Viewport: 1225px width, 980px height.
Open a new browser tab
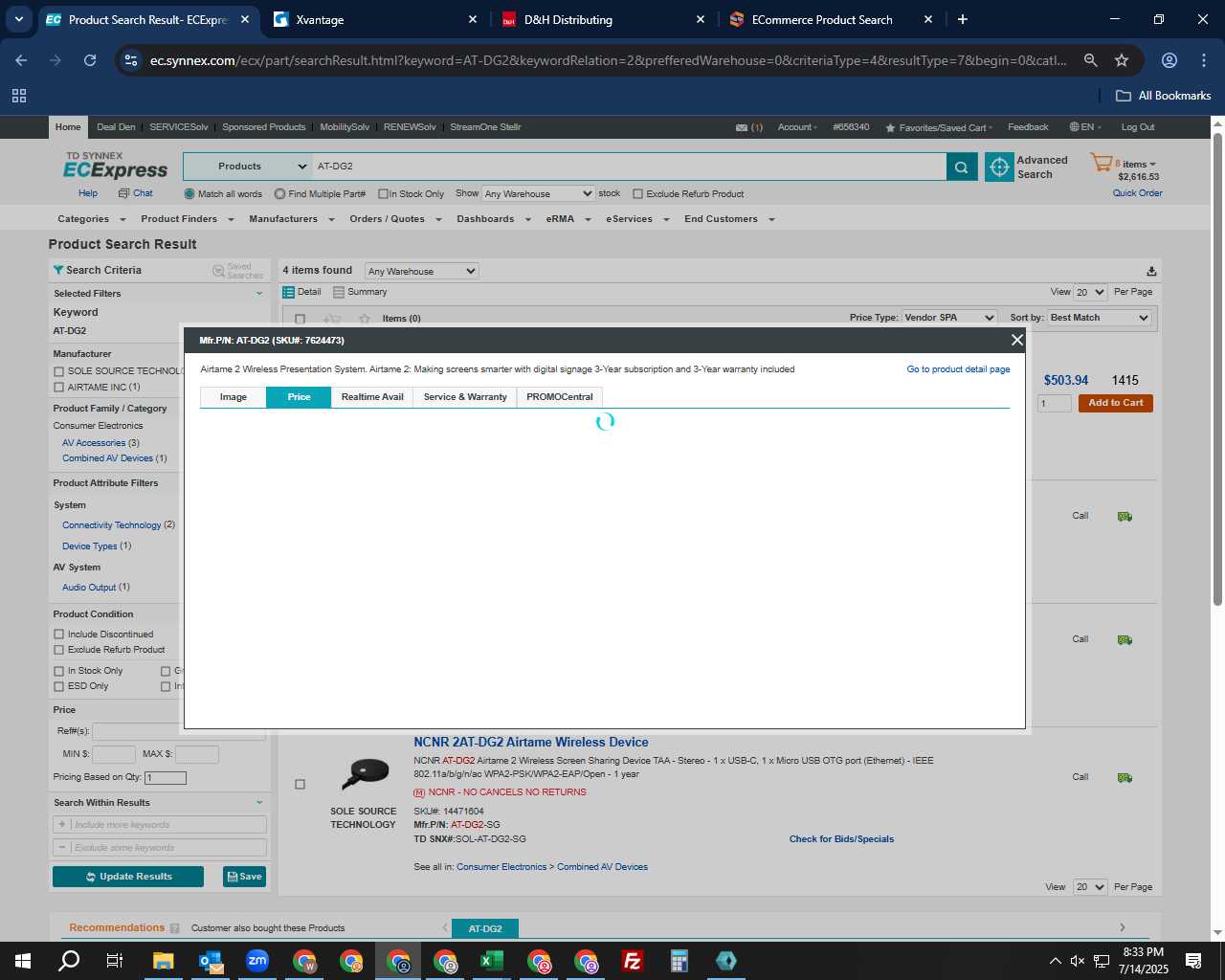click(x=962, y=19)
